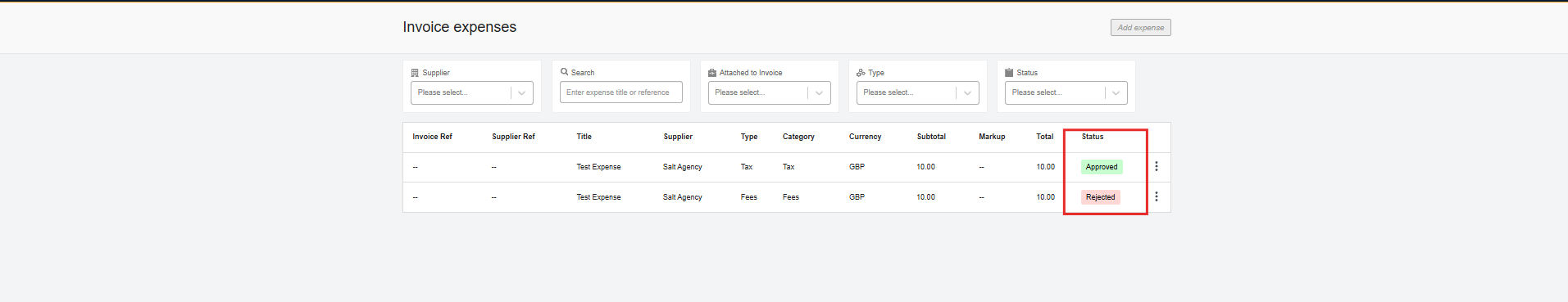This screenshot has height=302, width=1568.
Task: Click the Search magnifier icon
Action: point(564,72)
